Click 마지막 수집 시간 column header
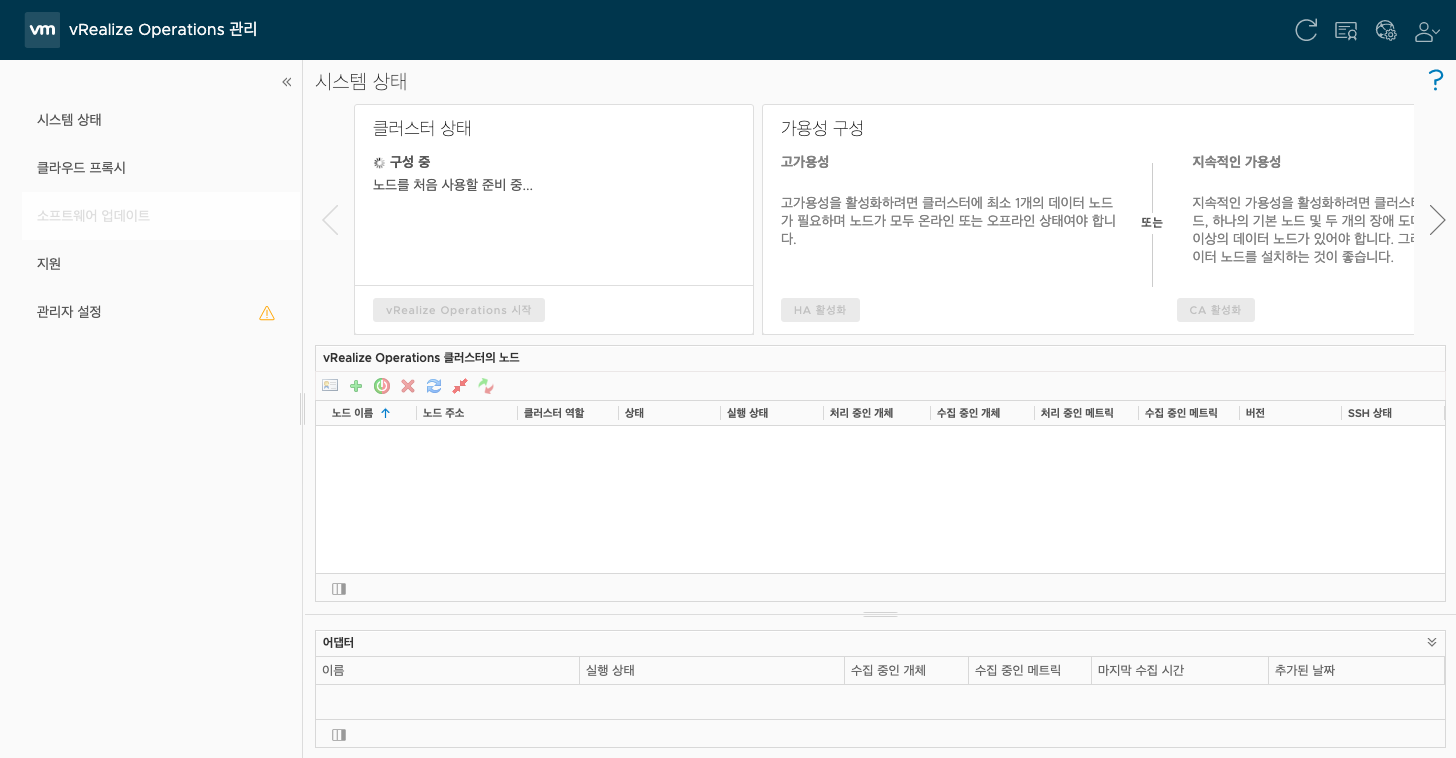The height and width of the screenshot is (758, 1456). click(1179, 670)
